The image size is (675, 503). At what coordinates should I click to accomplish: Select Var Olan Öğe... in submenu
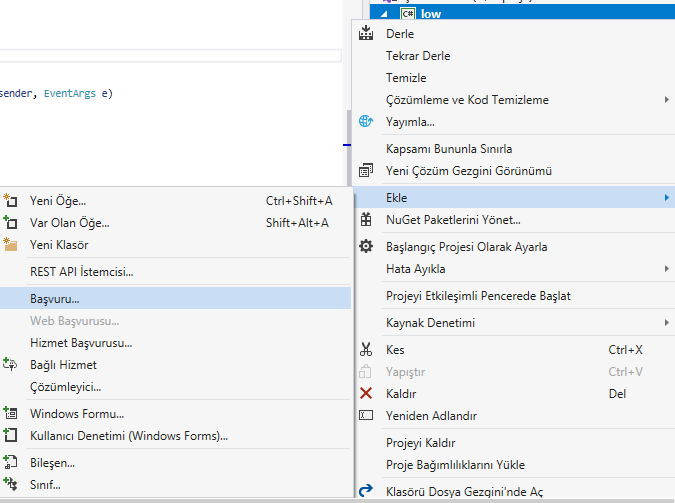click(175, 222)
